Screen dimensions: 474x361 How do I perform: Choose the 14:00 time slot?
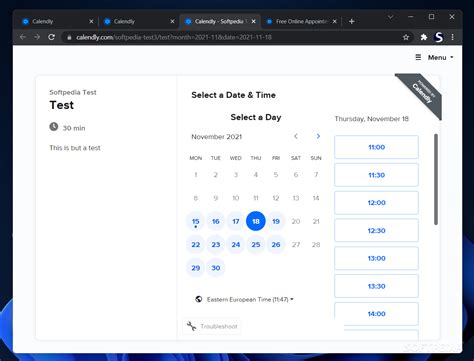click(x=376, y=314)
